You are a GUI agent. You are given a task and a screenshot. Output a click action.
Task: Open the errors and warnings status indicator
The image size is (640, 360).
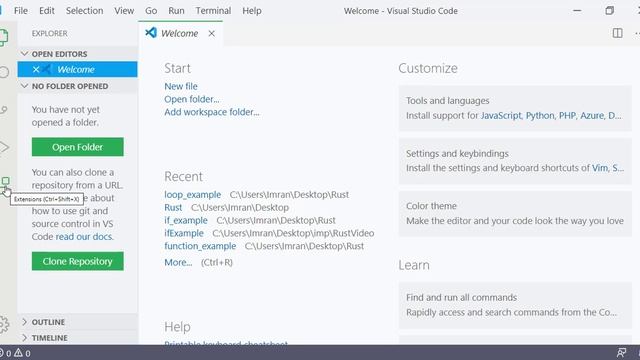click(x=16, y=353)
